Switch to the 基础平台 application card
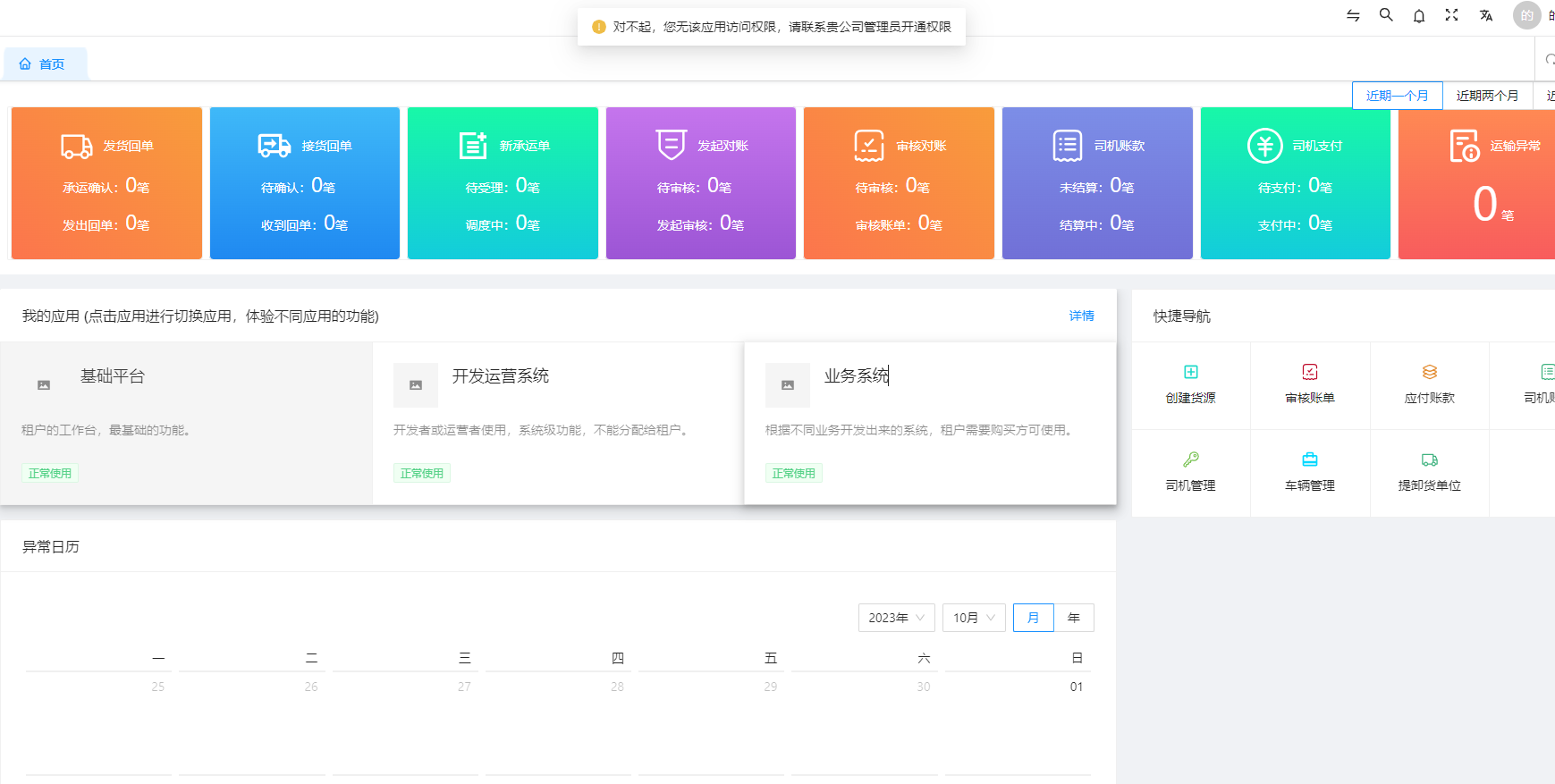This screenshot has height=784, width=1555. coord(186,423)
